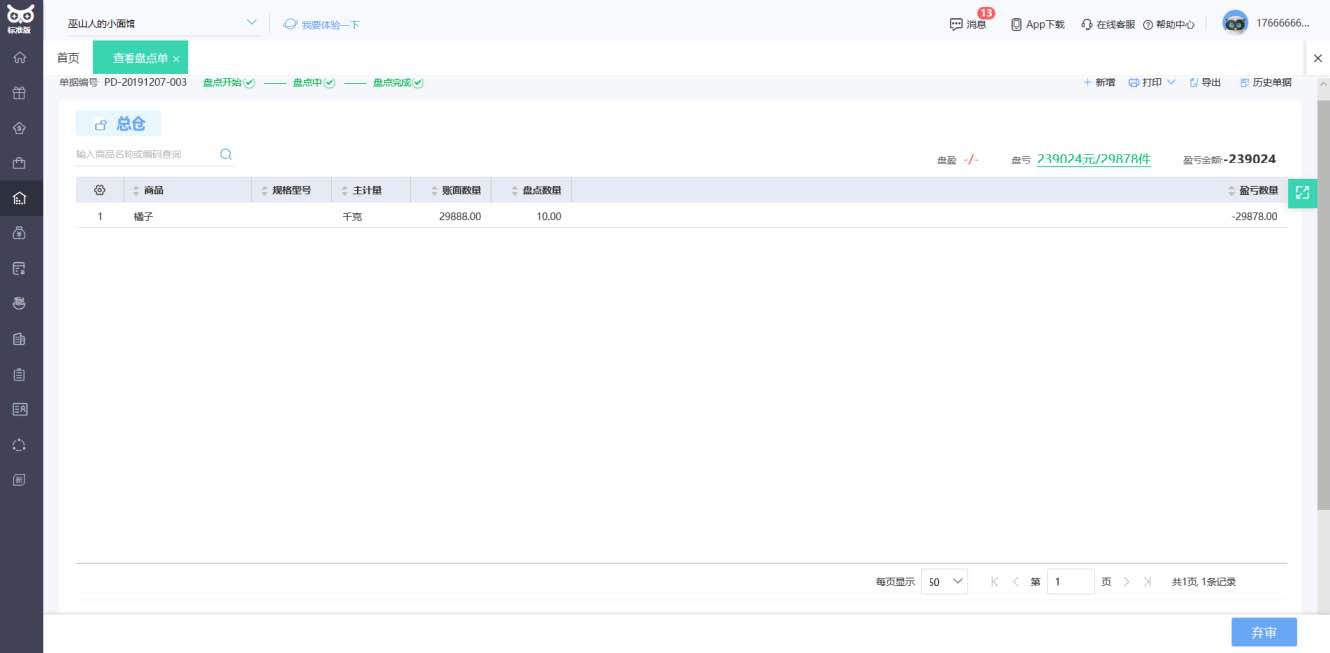The height and width of the screenshot is (653, 1330).
Task: Click the green fullscreen expand icon
Action: pyautogui.click(x=1302, y=193)
